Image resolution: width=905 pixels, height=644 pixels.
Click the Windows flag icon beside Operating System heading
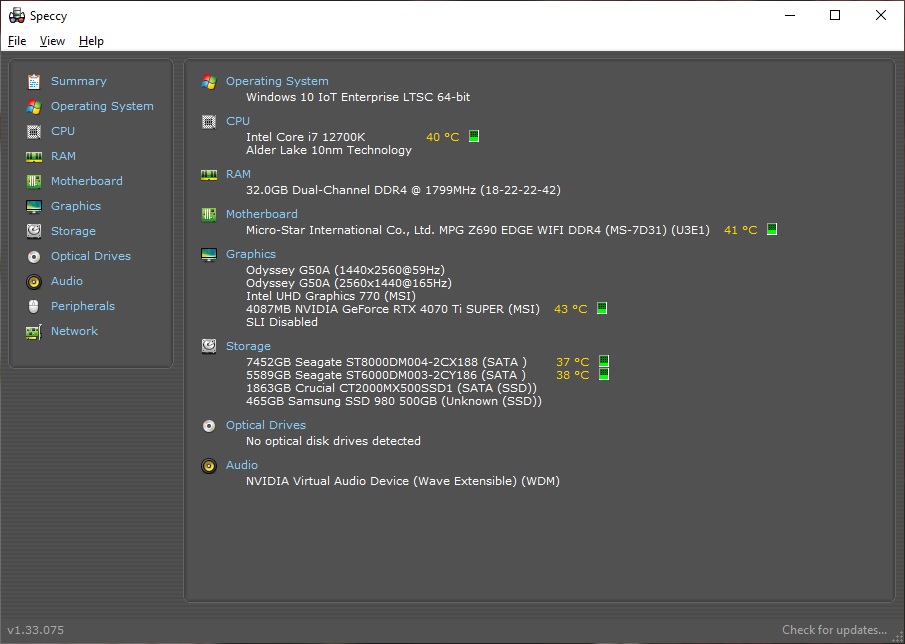pos(209,81)
